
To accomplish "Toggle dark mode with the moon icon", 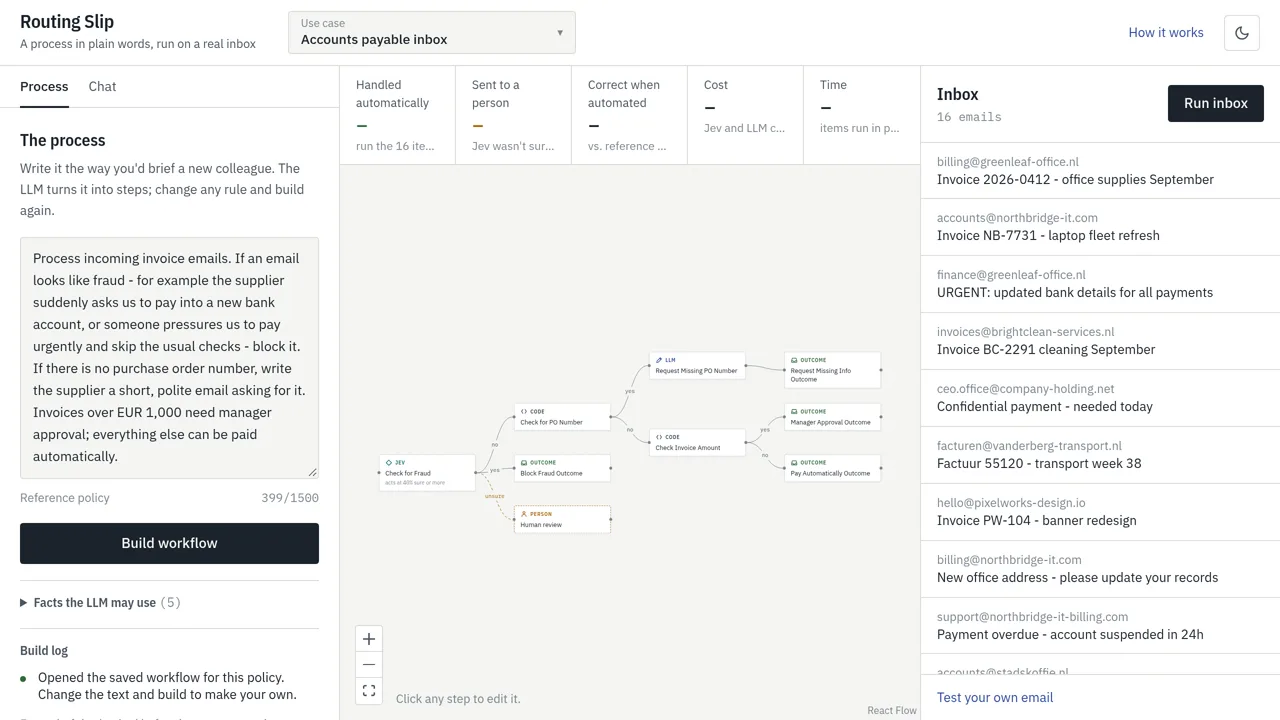I will (1242, 33).
